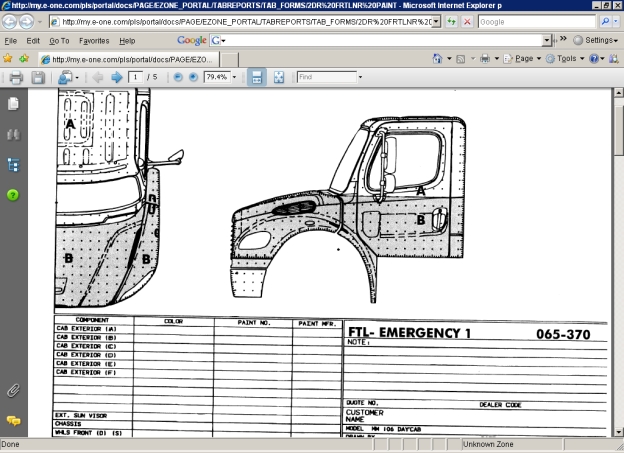Click the browser Back button

10,21
